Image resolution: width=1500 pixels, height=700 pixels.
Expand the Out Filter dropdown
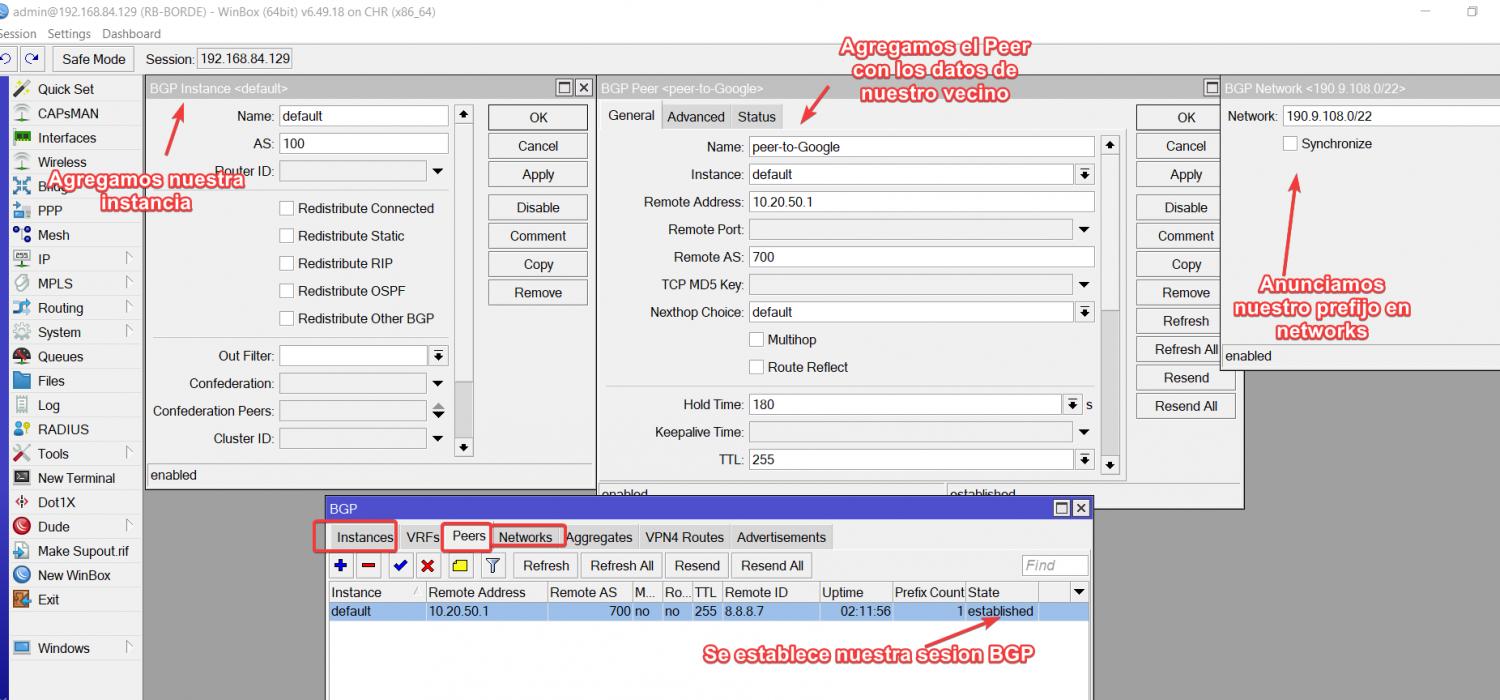pos(438,356)
